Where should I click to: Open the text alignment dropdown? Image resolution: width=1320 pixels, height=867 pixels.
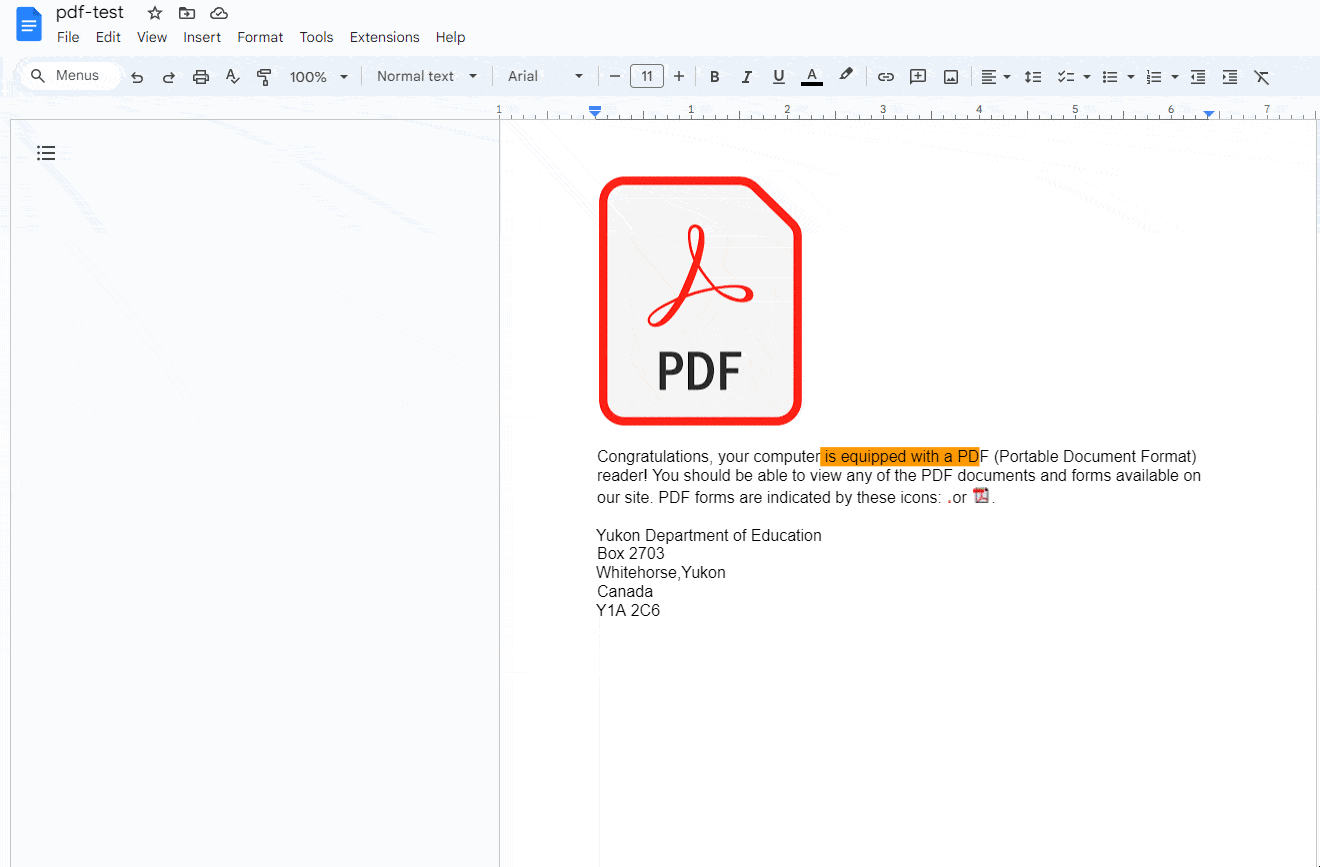click(996, 77)
